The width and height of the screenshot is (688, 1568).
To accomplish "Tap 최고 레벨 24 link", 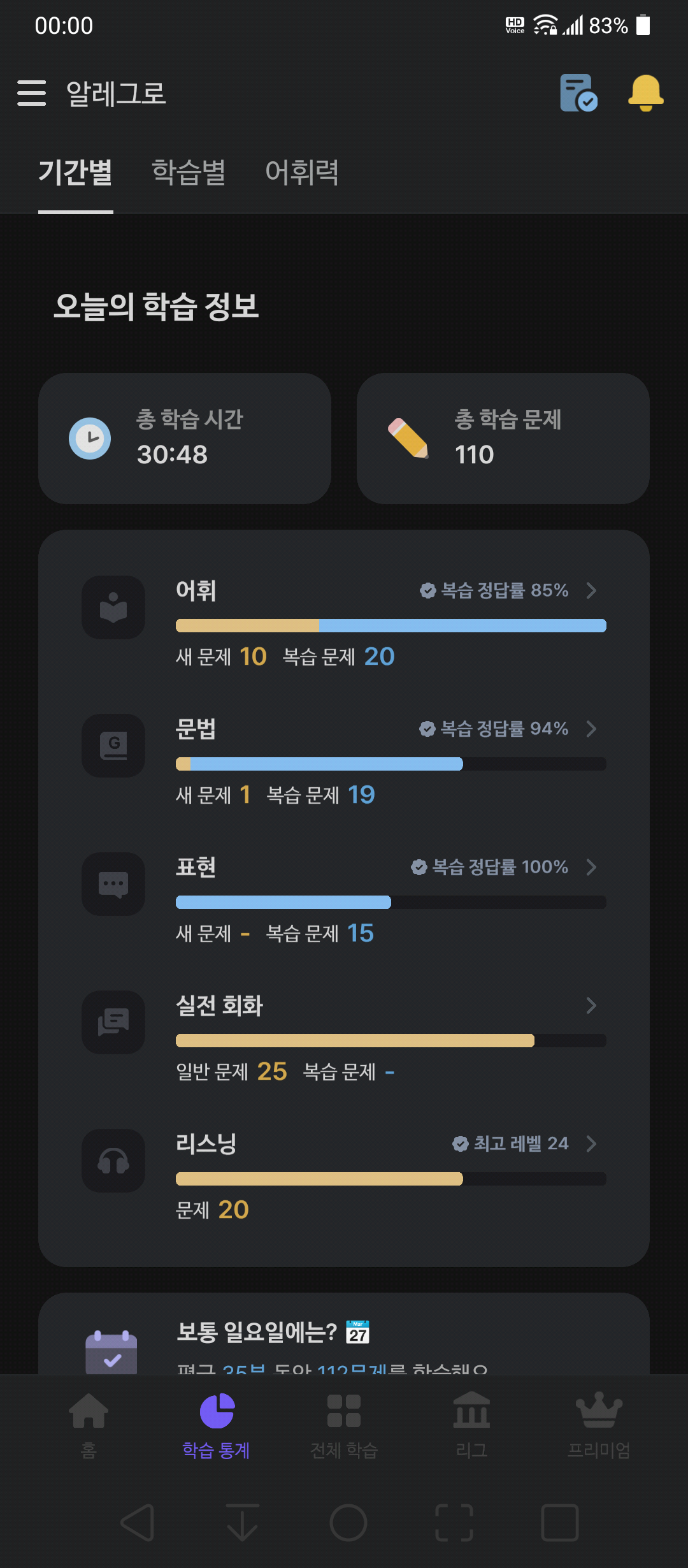I will point(510,1143).
